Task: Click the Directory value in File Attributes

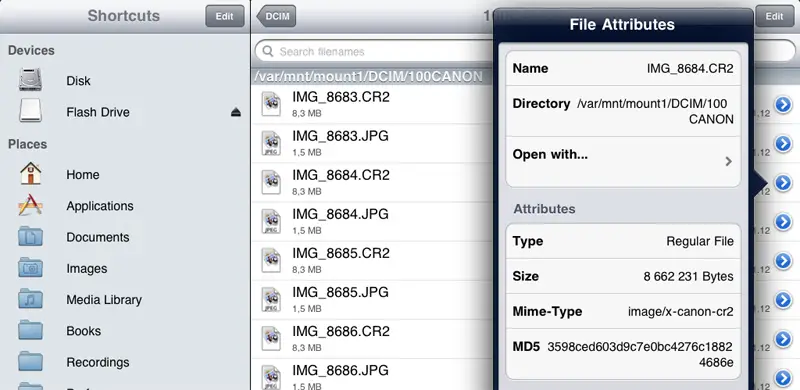Action: [x=656, y=111]
